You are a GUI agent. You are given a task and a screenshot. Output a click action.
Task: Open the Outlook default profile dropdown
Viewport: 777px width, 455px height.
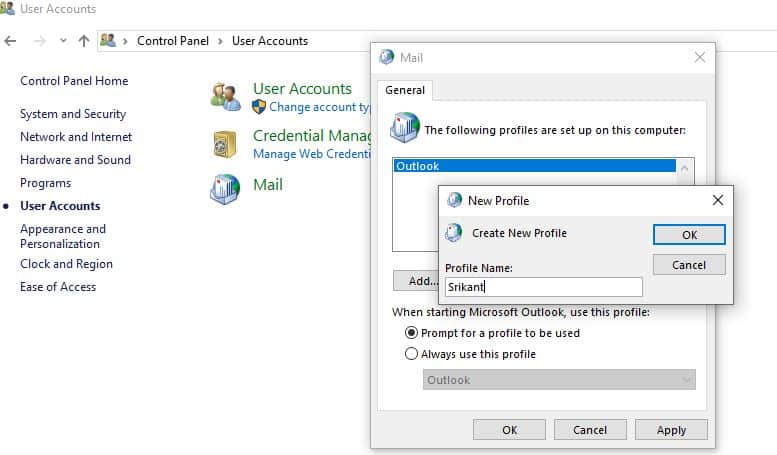coord(559,380)
